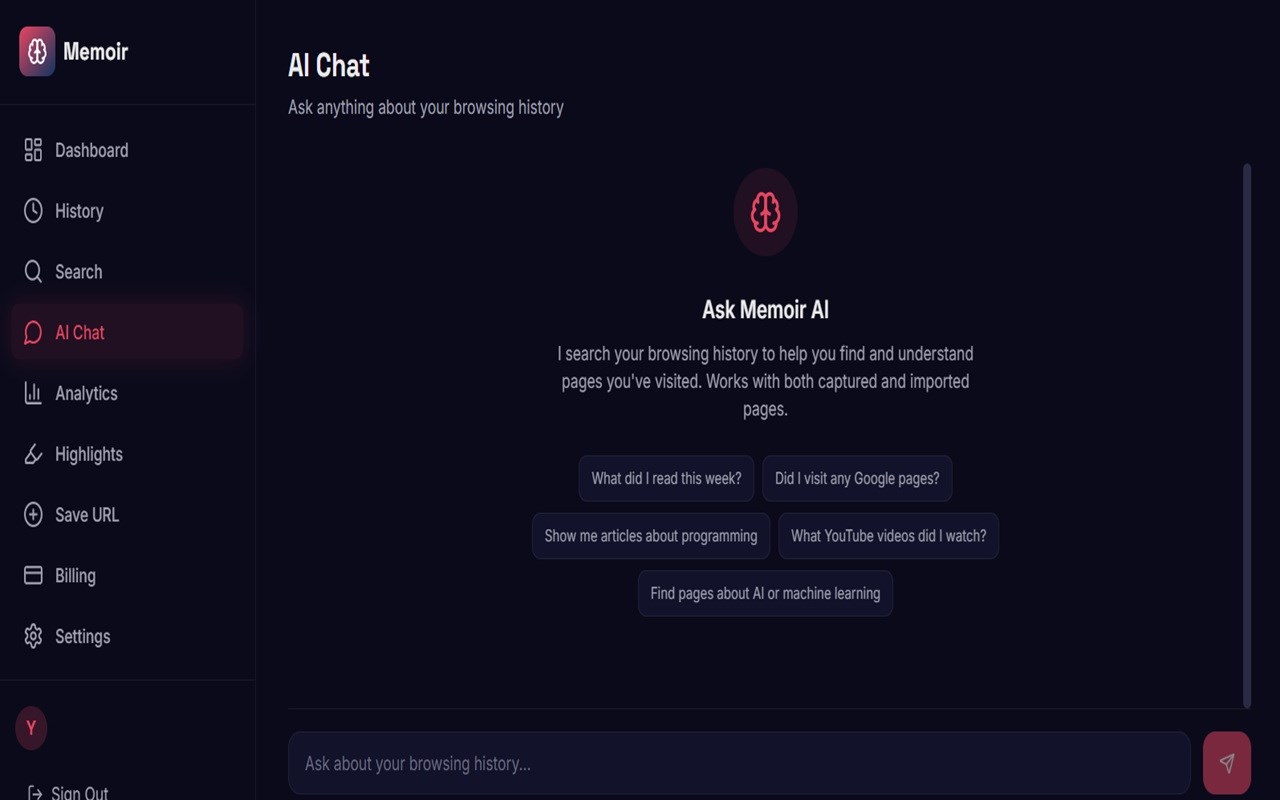
Task: Click the Save URL plus icon
Action: pyautogui.click(x=33, y=515)
